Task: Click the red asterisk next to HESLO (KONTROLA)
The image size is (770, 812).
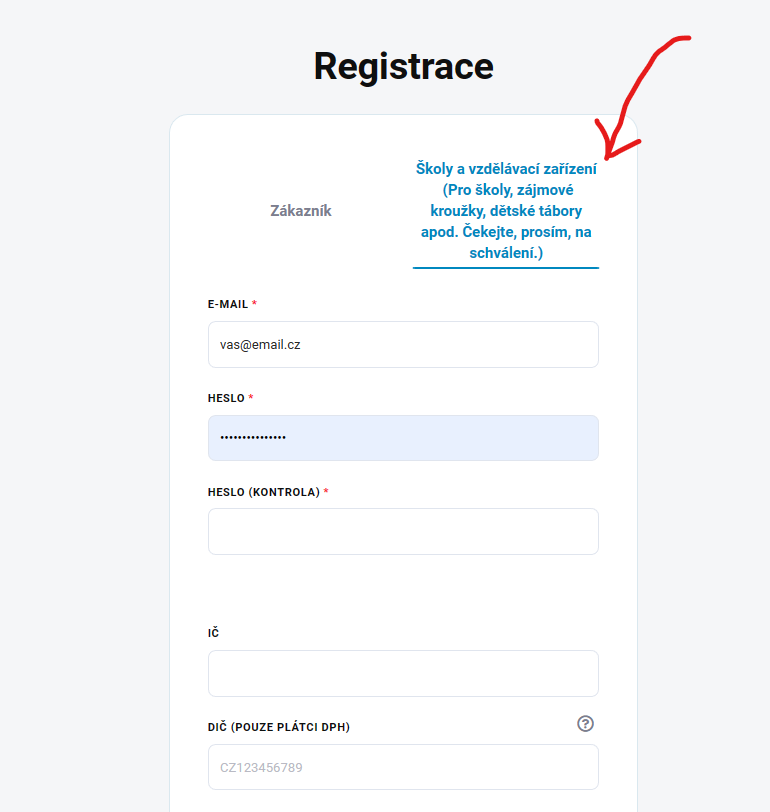Action: 326,491
